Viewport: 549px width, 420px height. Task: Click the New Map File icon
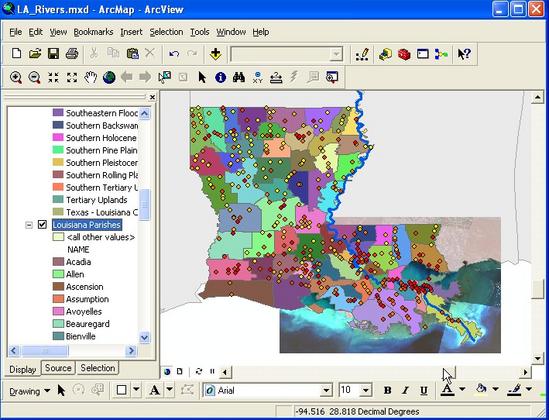coord(16,54)
